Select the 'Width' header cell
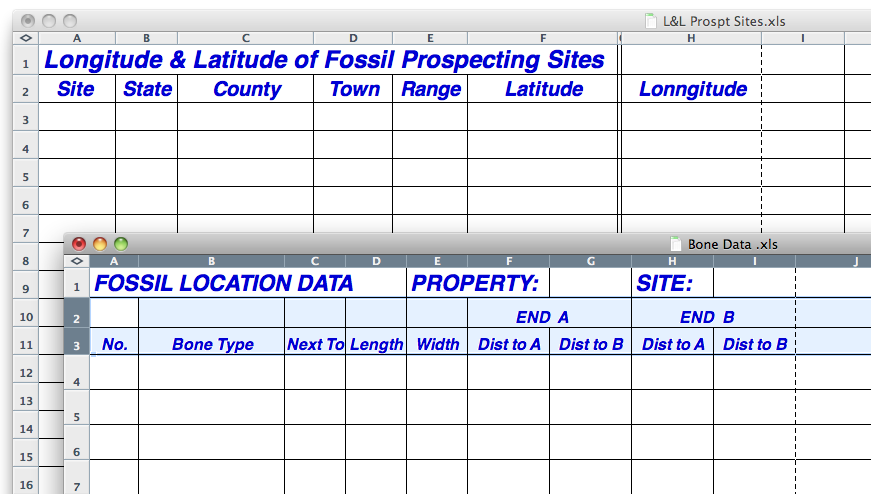Image resolution: width=871 pixels, height=494 pixels. (437, 344)
